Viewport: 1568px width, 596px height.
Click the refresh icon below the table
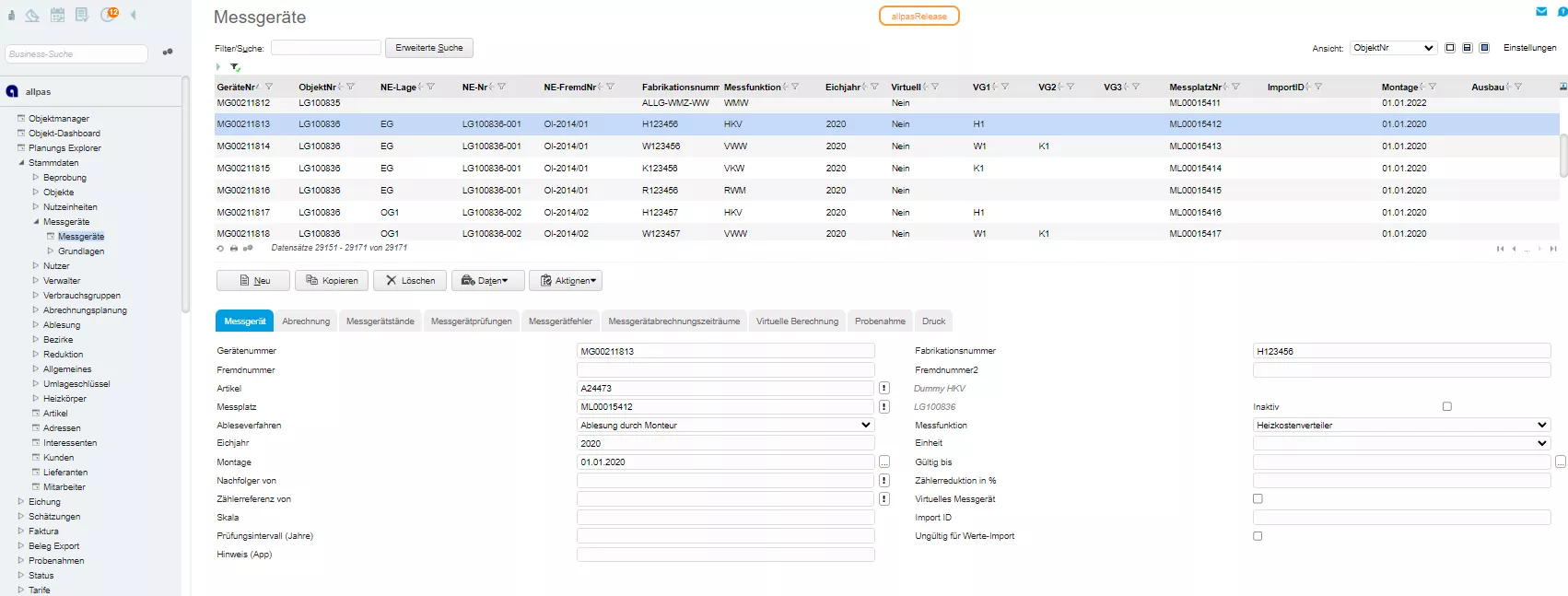pyautogui.click(x=220, y=249)
